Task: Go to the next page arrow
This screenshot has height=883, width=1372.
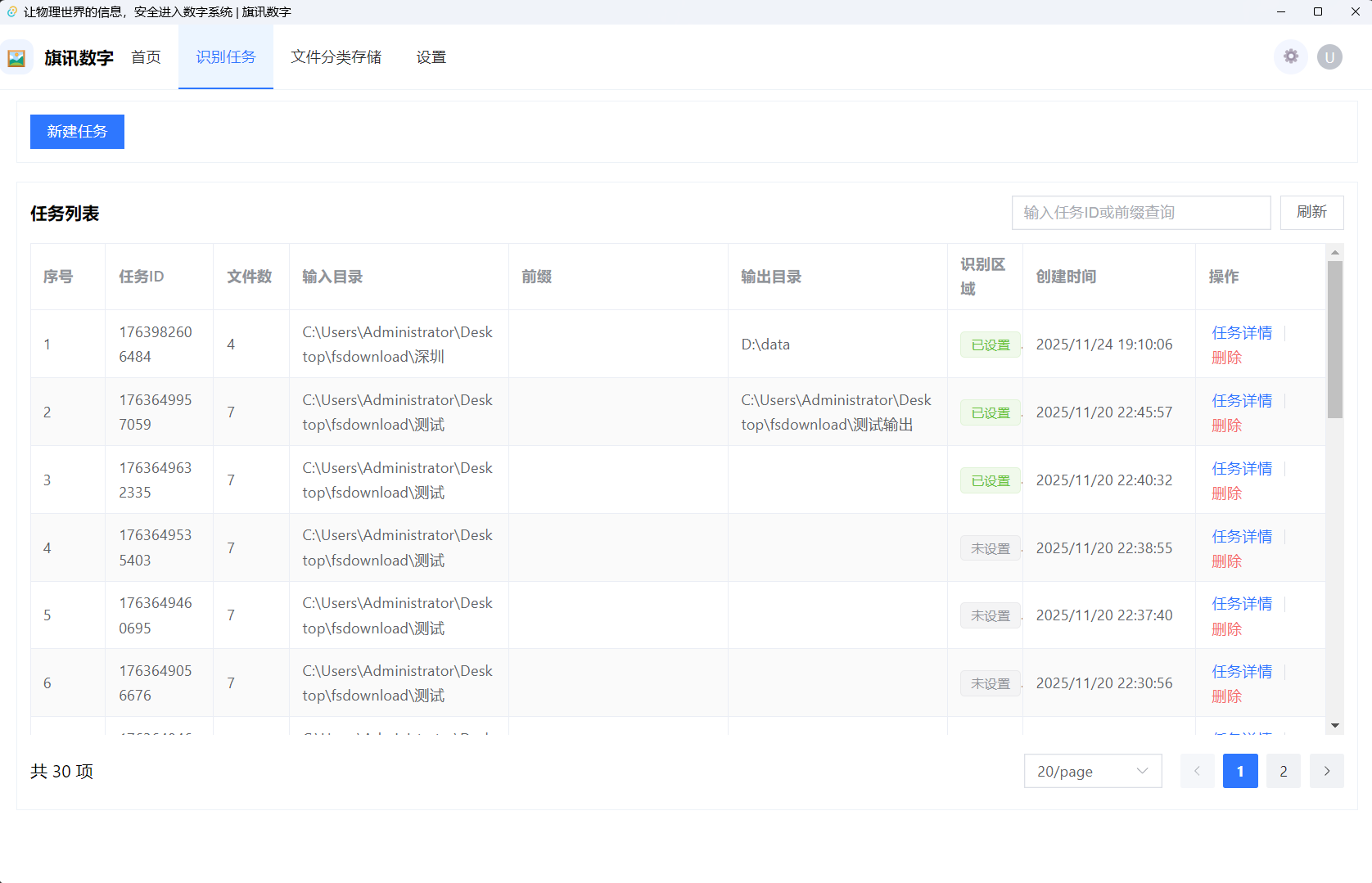Action: point(1326,771)
